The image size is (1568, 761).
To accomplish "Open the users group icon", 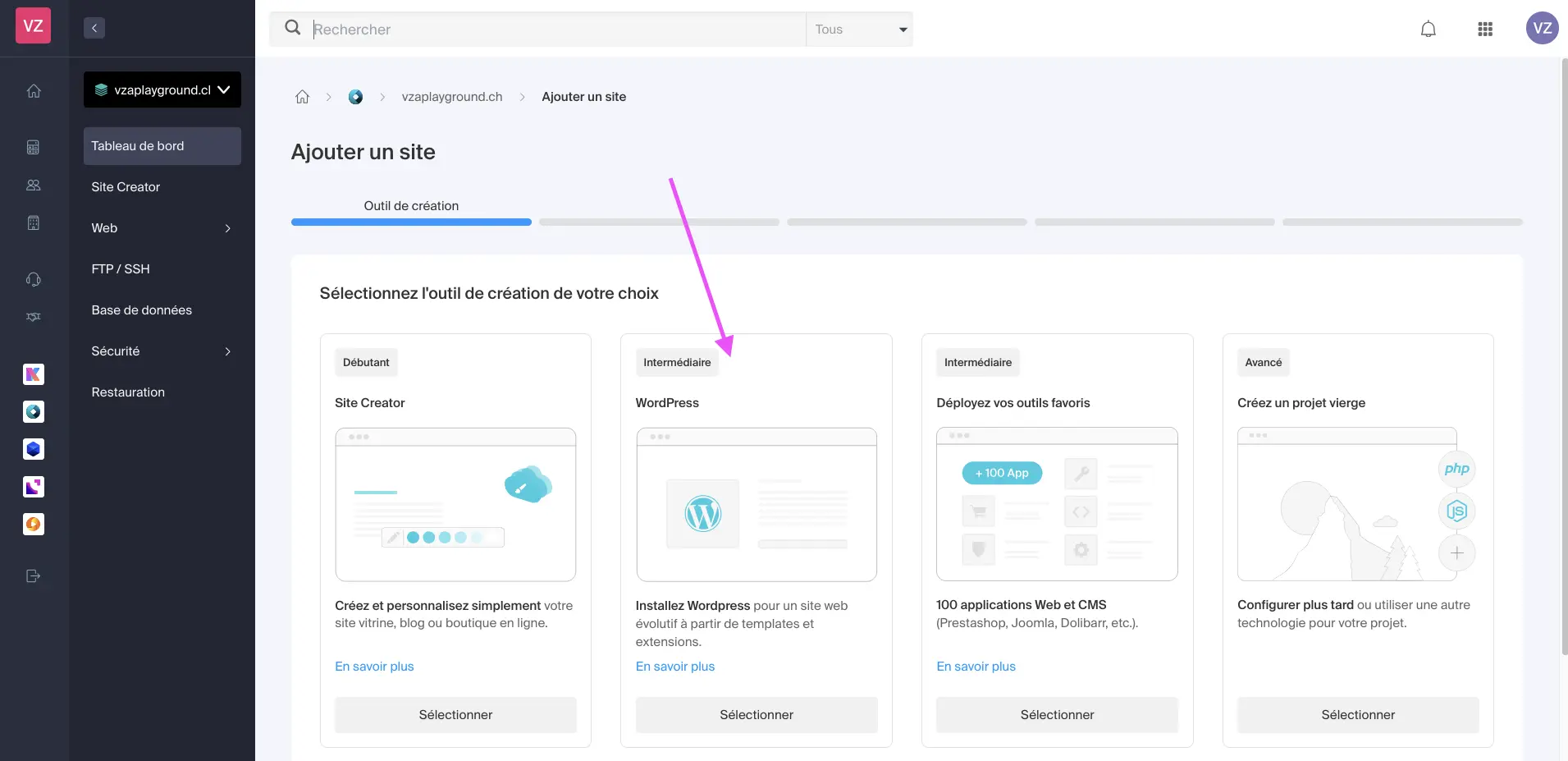I will tap(34, 186).
